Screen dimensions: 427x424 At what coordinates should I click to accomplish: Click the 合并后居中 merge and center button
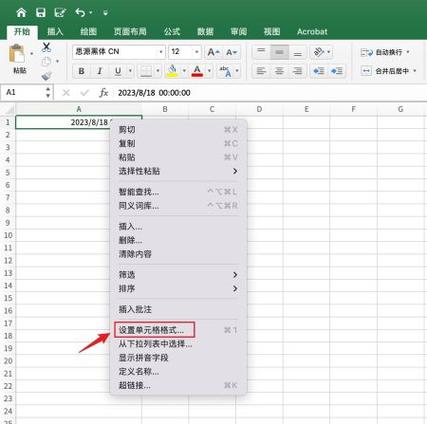tap(385, 71)
